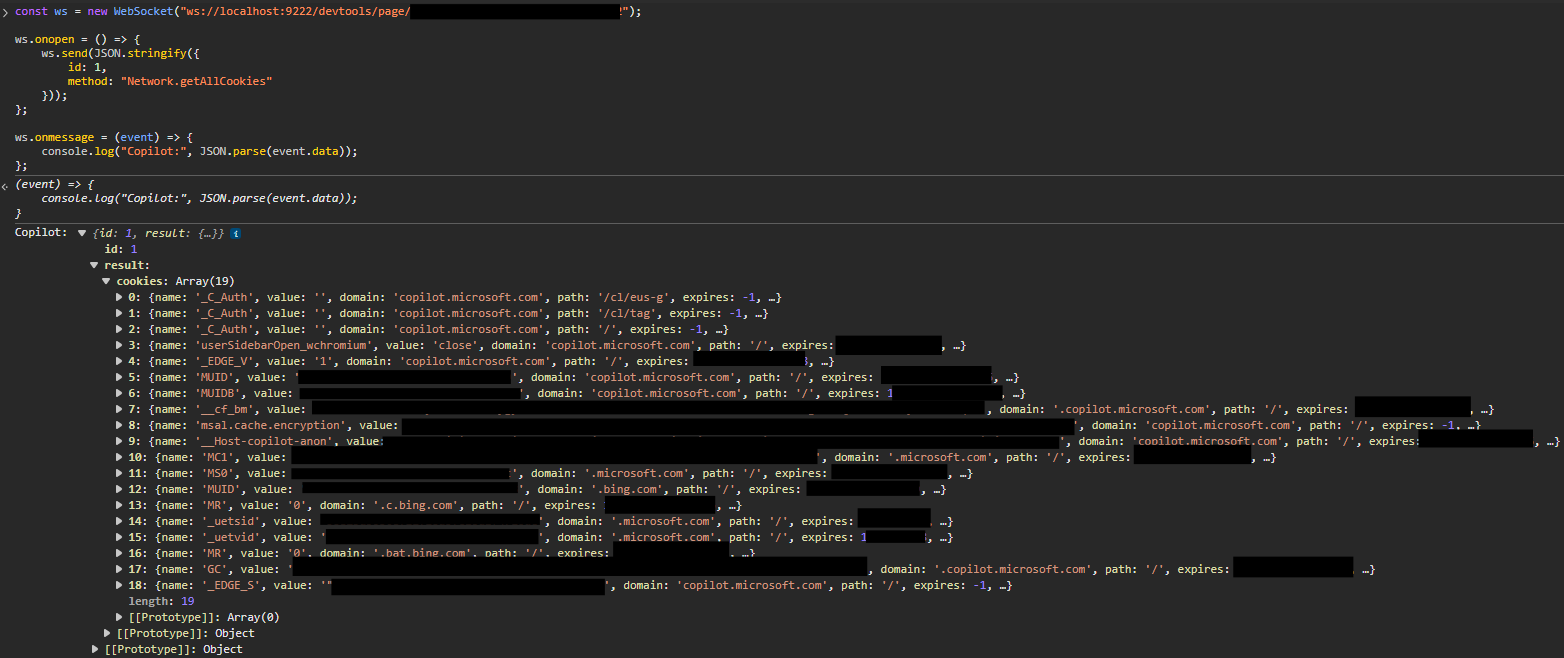Viewport: 1564px width, 658px height.
Task: Expand cookie 0 with path '/cl/eus-g'
Action: coord(120,297)
